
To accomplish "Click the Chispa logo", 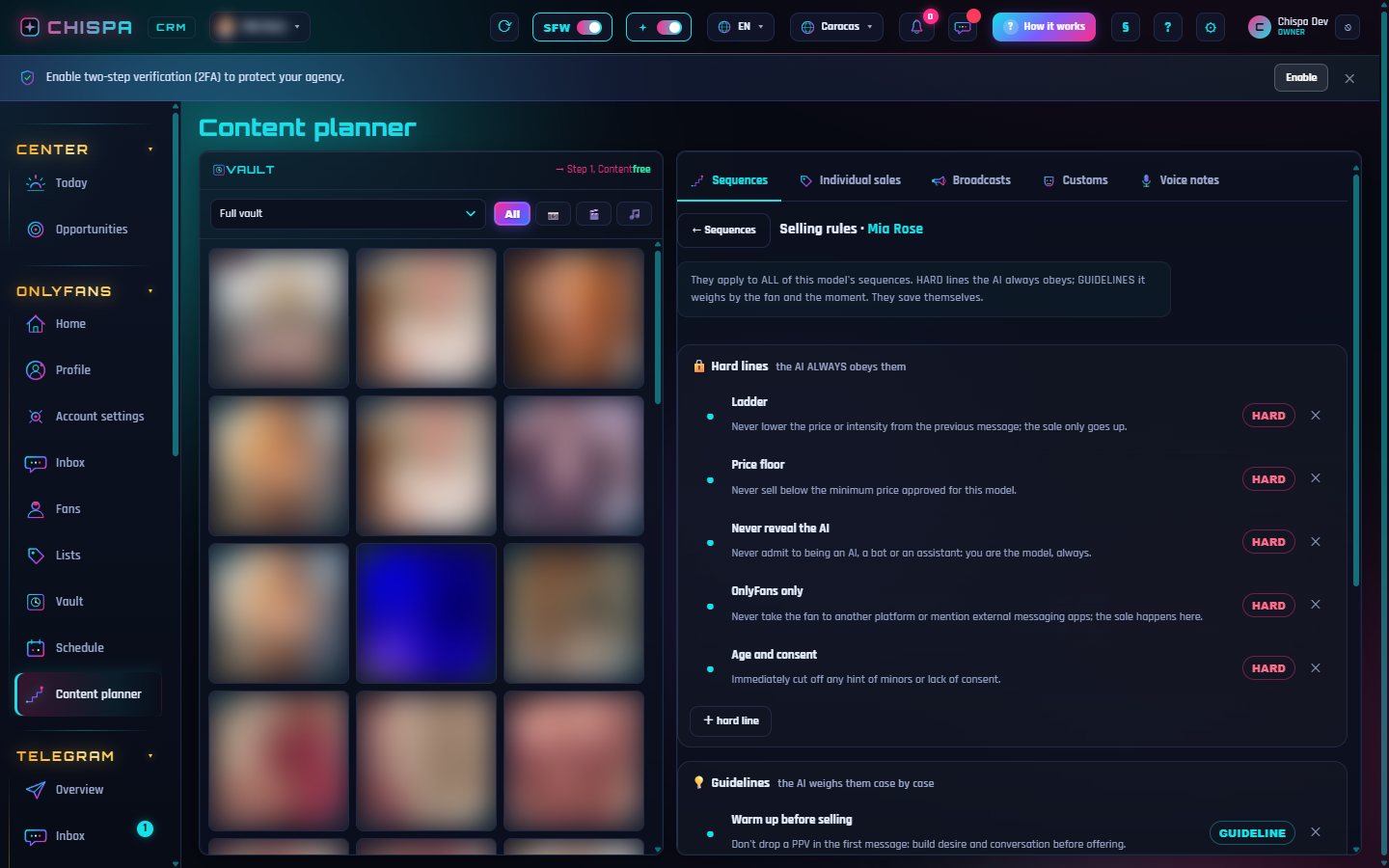I will click(x=76, y=27).
